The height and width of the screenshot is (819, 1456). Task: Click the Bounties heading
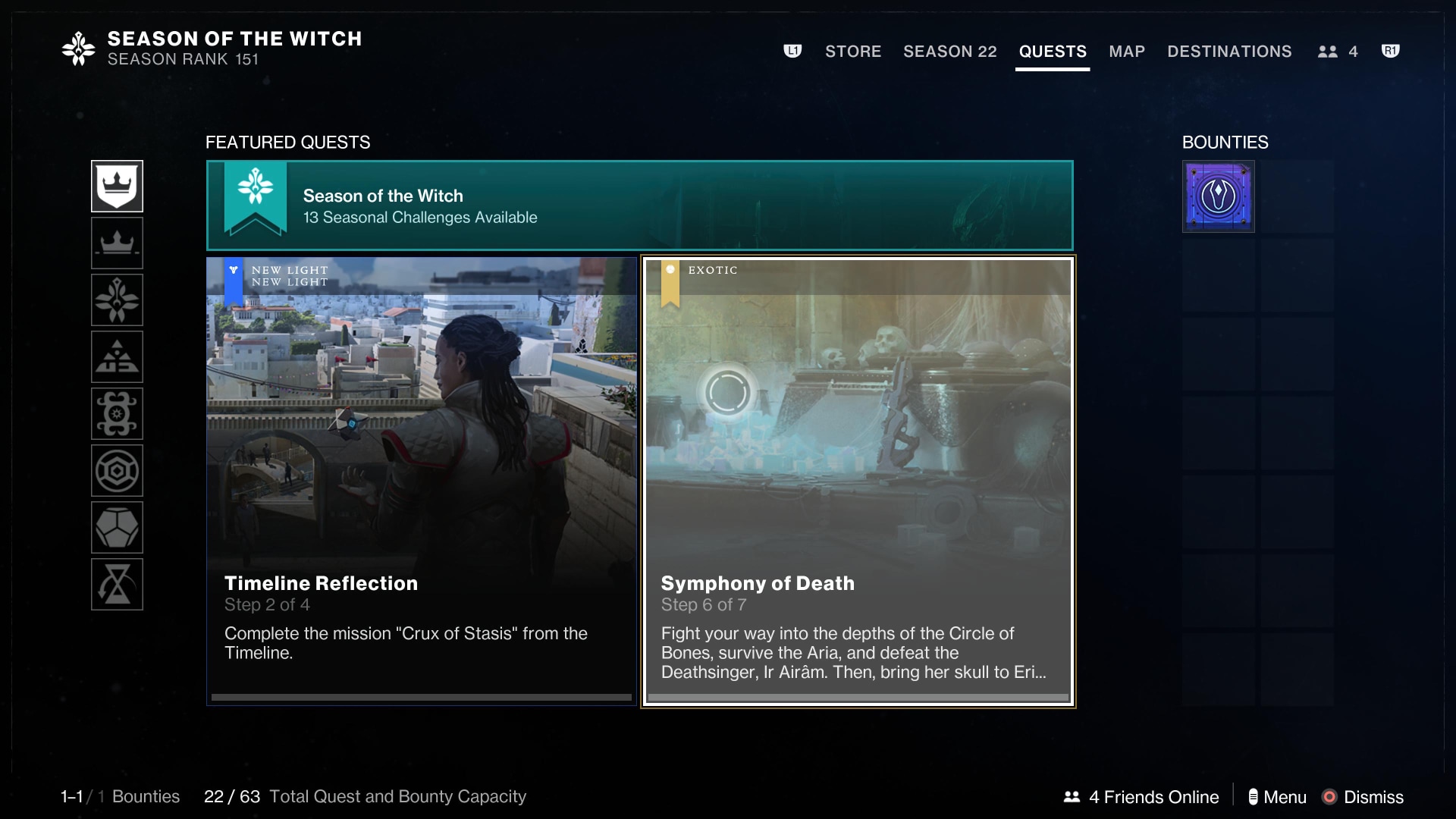point(1225,143)
